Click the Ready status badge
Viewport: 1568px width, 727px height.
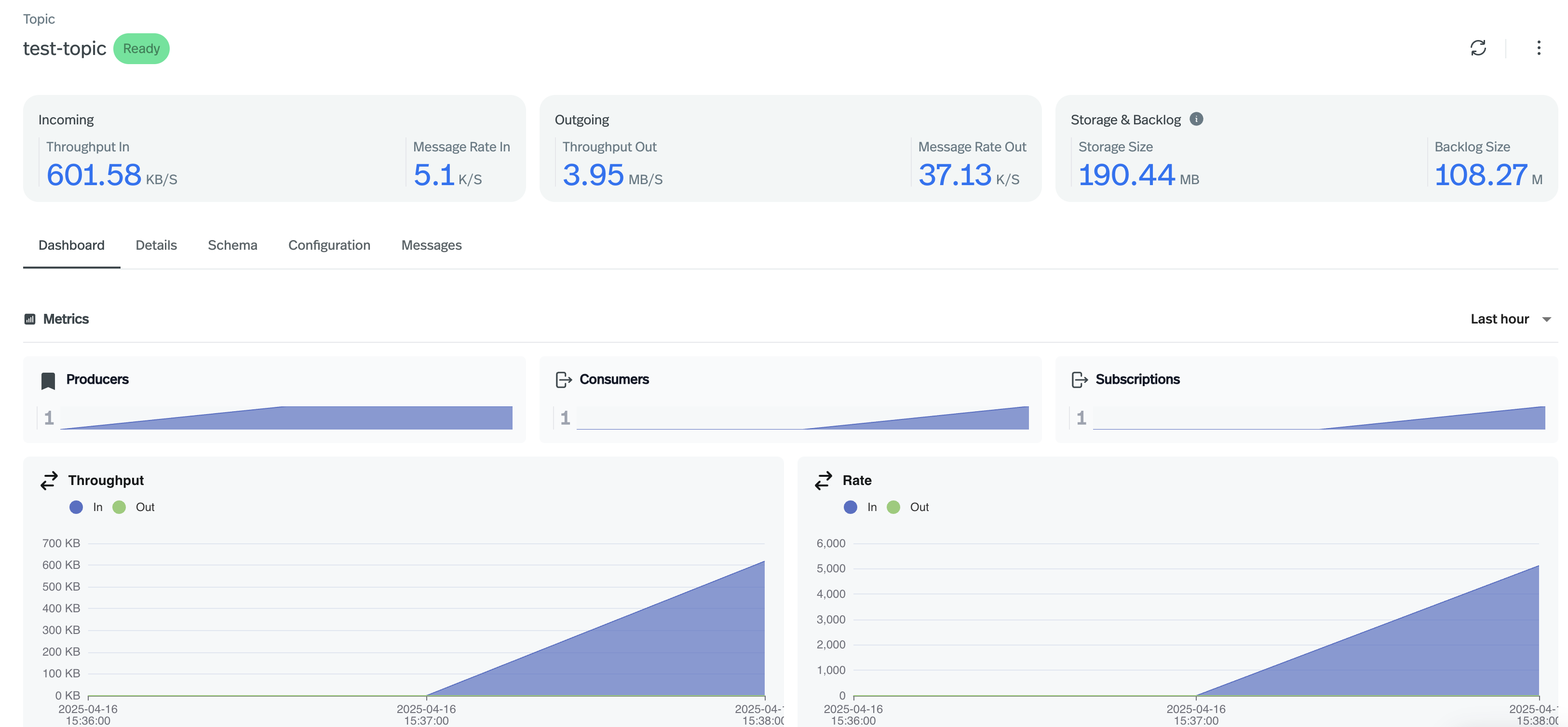click(x=141, y=48)
